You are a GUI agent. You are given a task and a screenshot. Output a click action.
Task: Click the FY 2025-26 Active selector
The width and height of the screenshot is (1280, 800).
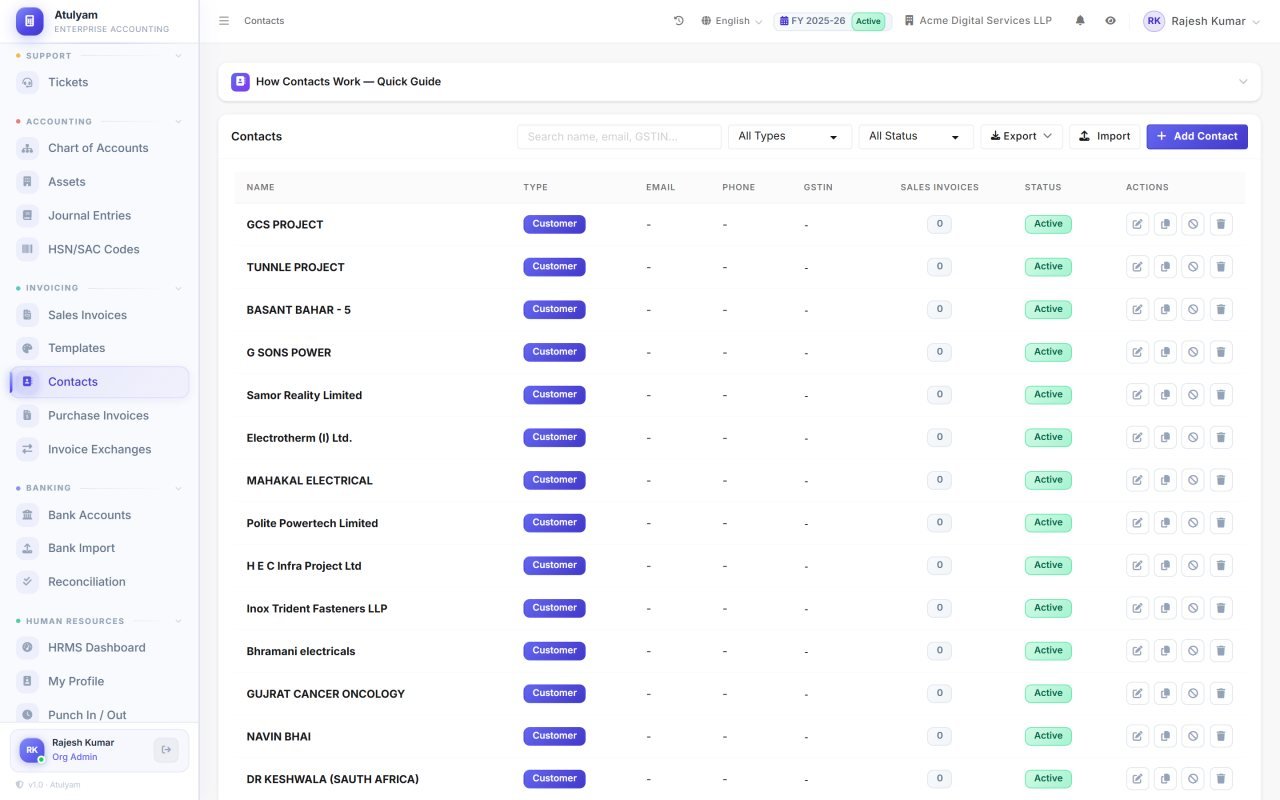coord(832,21)
